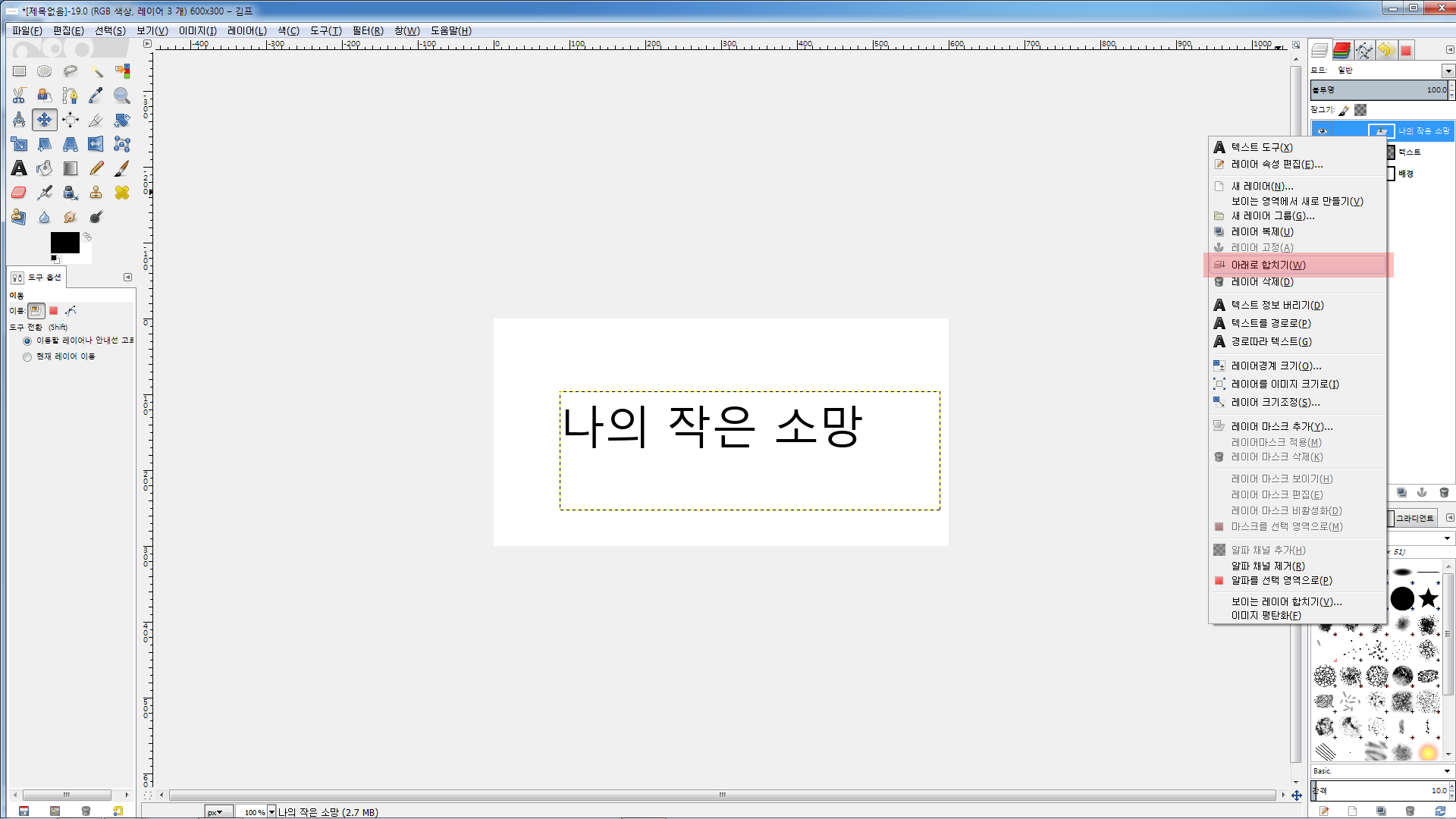Select the Scale tool
This screenshot has height=819, width=1456.
tap(19, 144)
